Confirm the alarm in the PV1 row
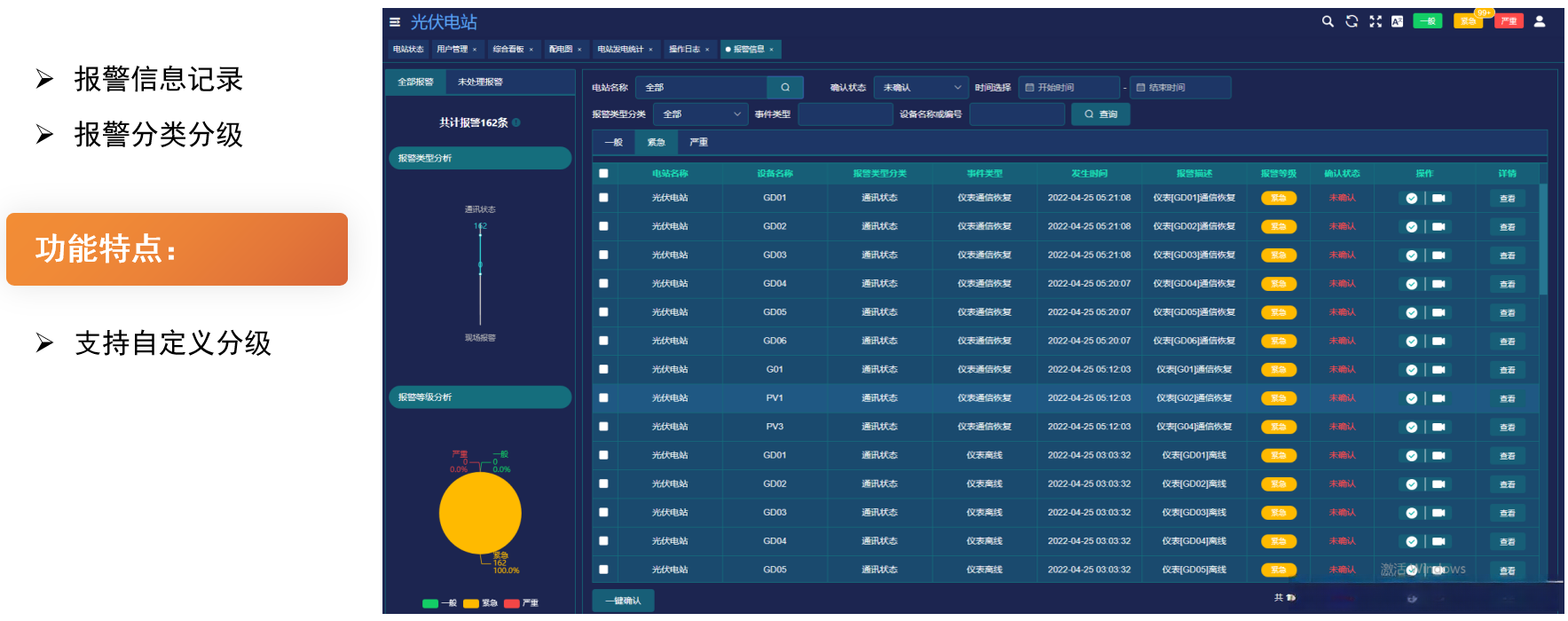Screen dimensions: 1568x621 click(1412, 398)
